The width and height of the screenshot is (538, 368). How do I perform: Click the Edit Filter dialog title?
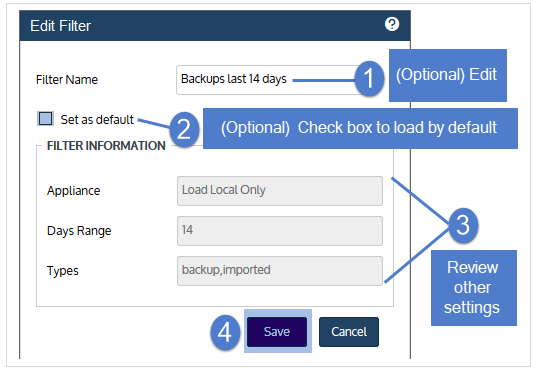(x=60, y=26)
